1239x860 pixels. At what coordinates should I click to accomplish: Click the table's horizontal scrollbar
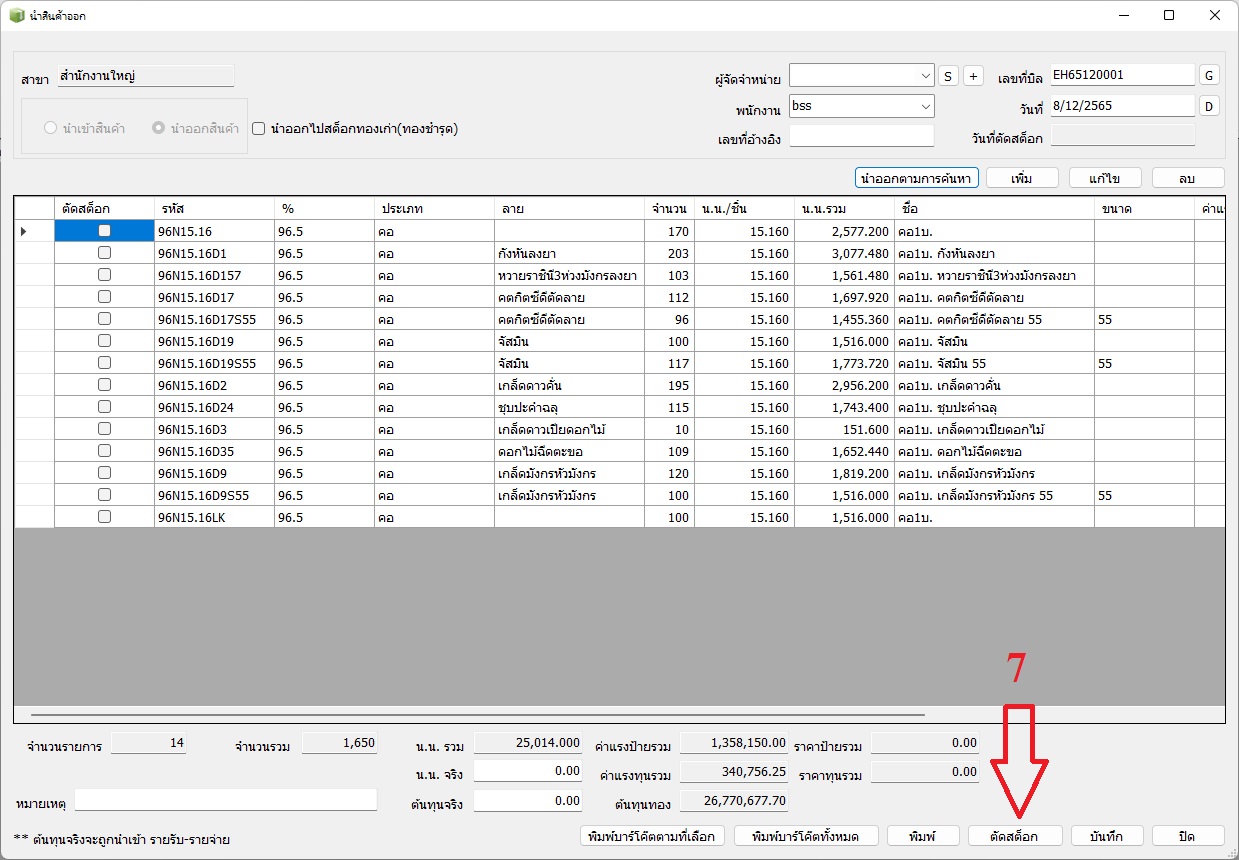click(x=478, y=714)
